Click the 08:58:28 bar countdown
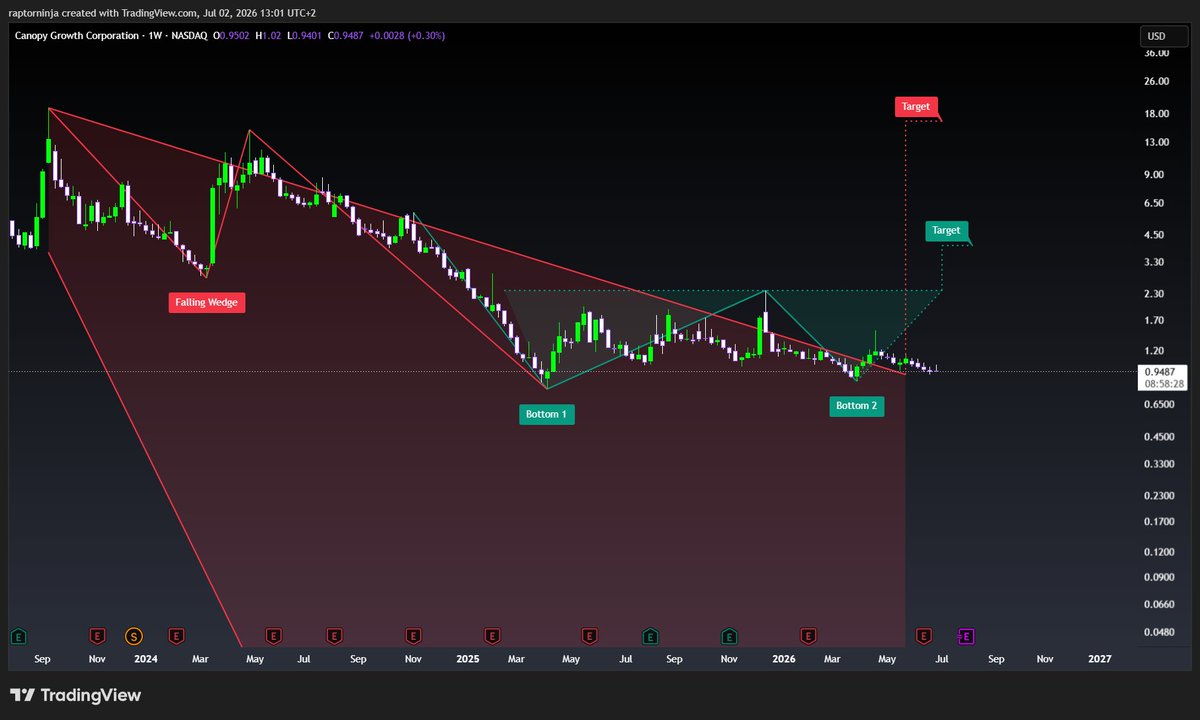This screenshot has width=1200, height=720. (x=1164, y=384)
